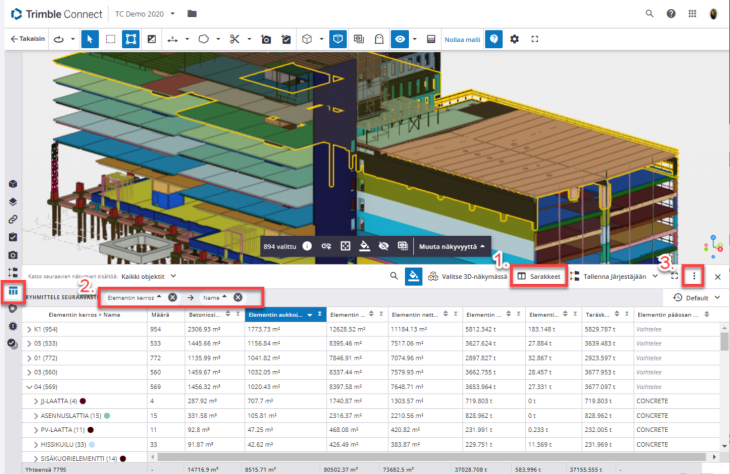Collapse the 04 (569) group row
This screenshot has height=474, width=730.
pos(28,385)
